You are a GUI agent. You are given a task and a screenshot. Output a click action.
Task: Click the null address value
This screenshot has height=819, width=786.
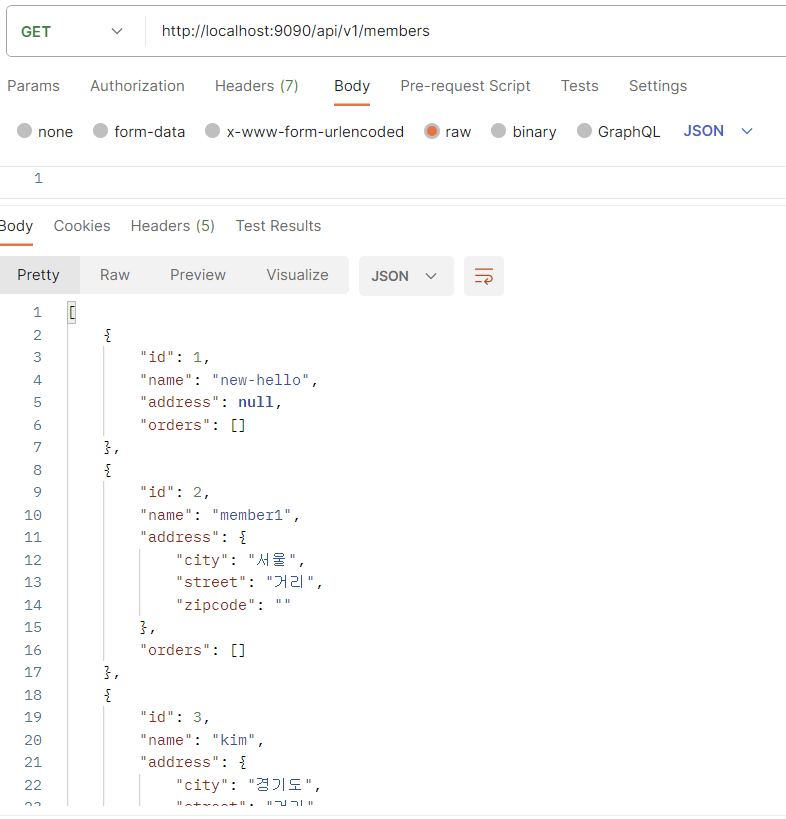256,403
